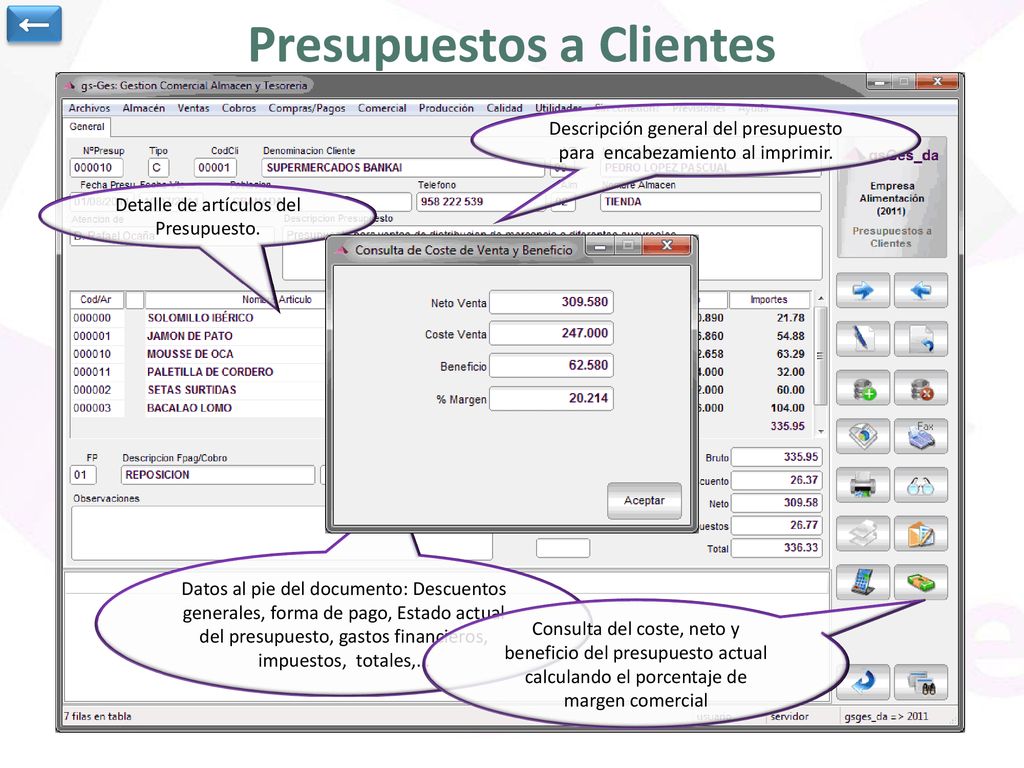The image size is (1024, 768).
Task: Click the CodCli field 00001
Action: (x=215, y=168)
